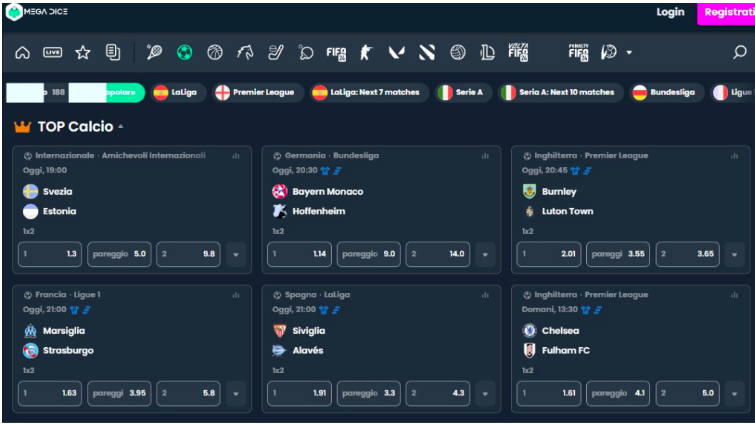Bet on Svezia win at 1.3
Screen dimensions: 755x424
click(50, 254)
